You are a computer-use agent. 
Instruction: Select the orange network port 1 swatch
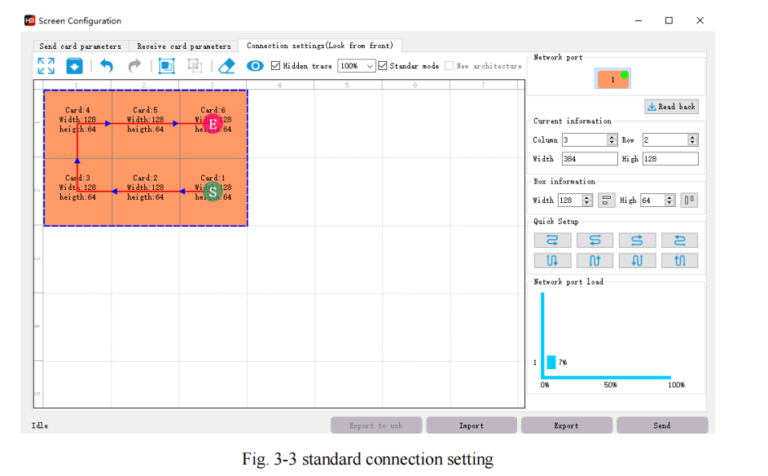pyautogui.click(x=613, y=79)
